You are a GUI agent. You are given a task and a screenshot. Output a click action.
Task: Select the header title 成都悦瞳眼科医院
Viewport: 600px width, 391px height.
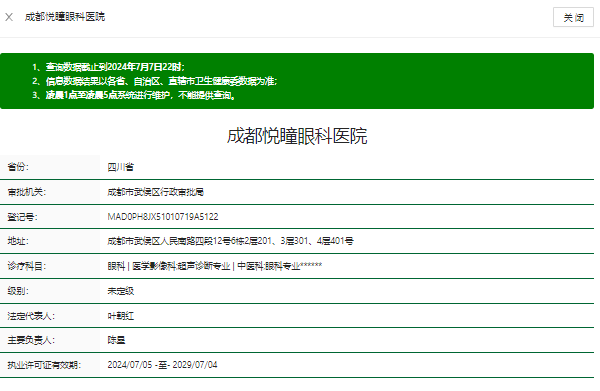click(x=65, y=17)
